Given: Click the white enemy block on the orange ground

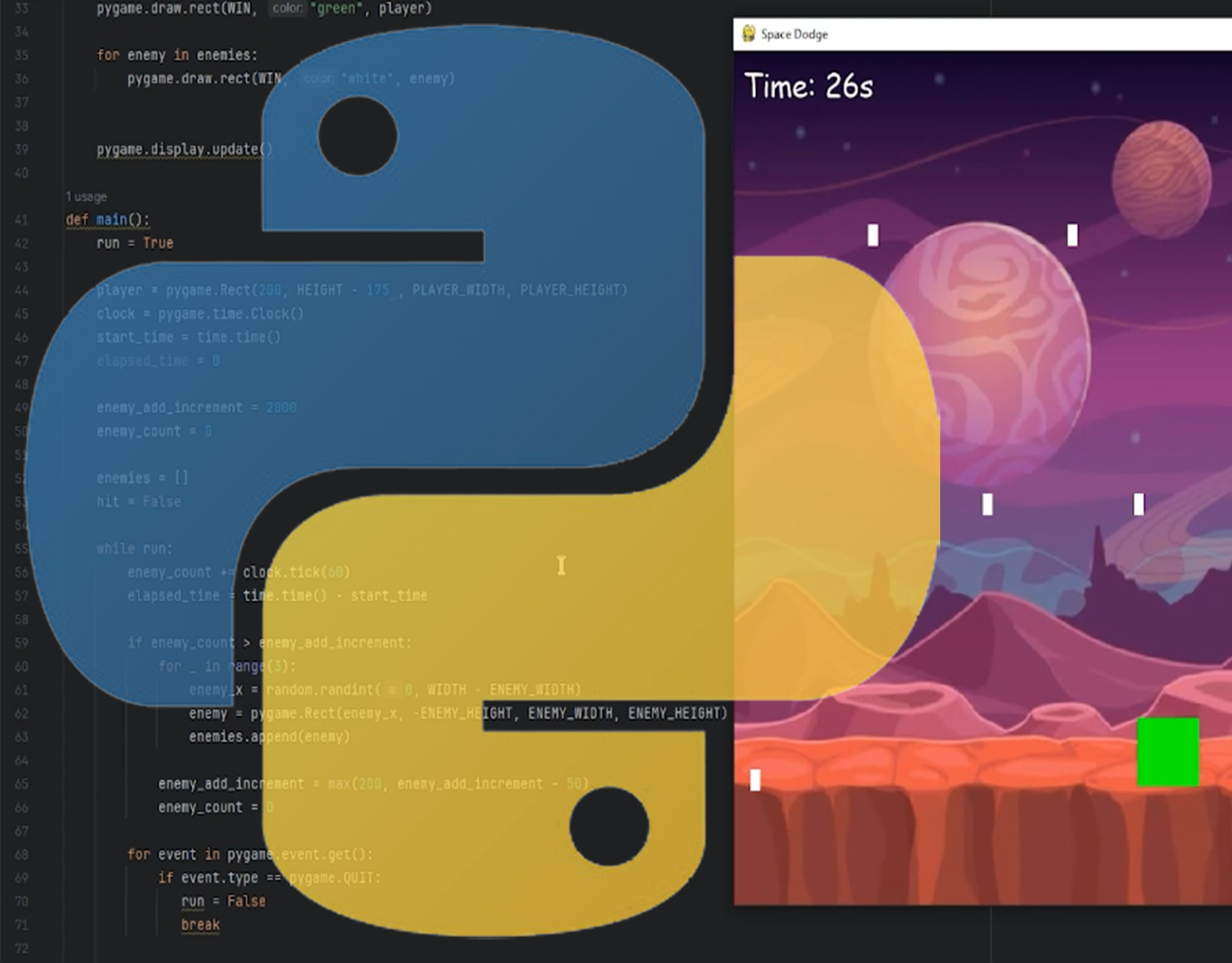Looking at the screenshot, I should (x=756, y=780).
